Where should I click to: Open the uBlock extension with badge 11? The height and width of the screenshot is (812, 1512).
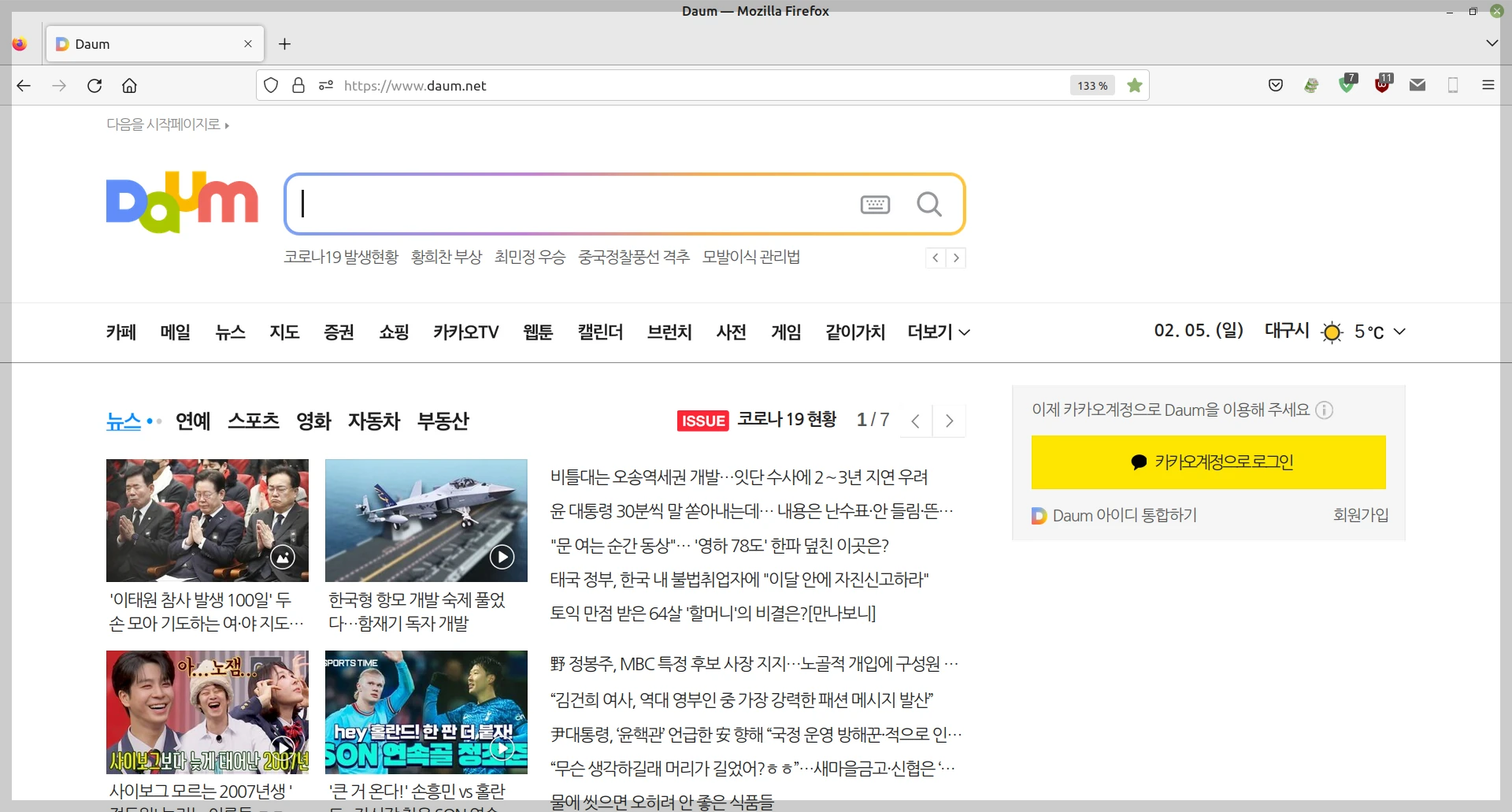1383,83
